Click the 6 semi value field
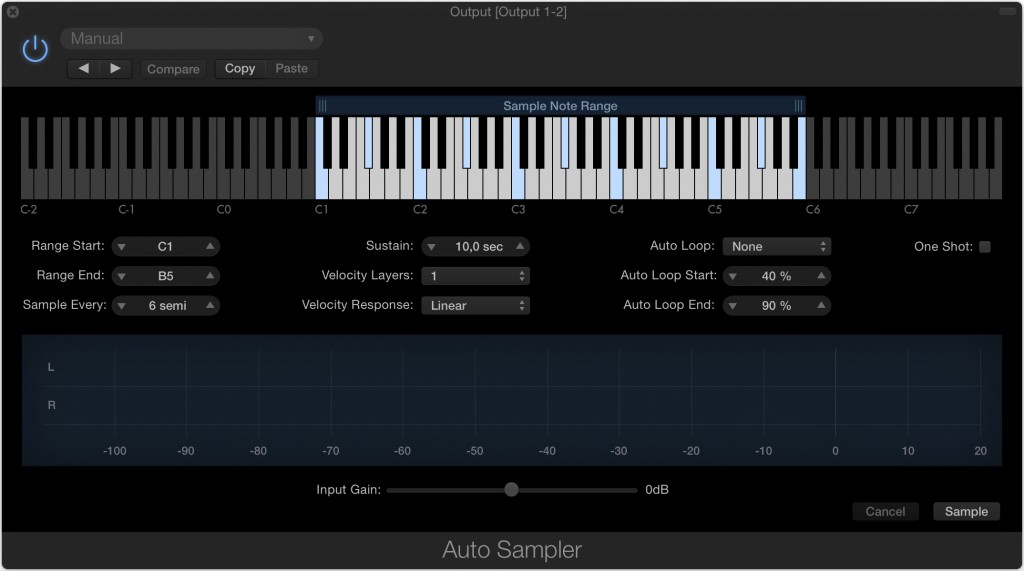The width and height of the screenshot is (1024, 571). click(167, 305)
